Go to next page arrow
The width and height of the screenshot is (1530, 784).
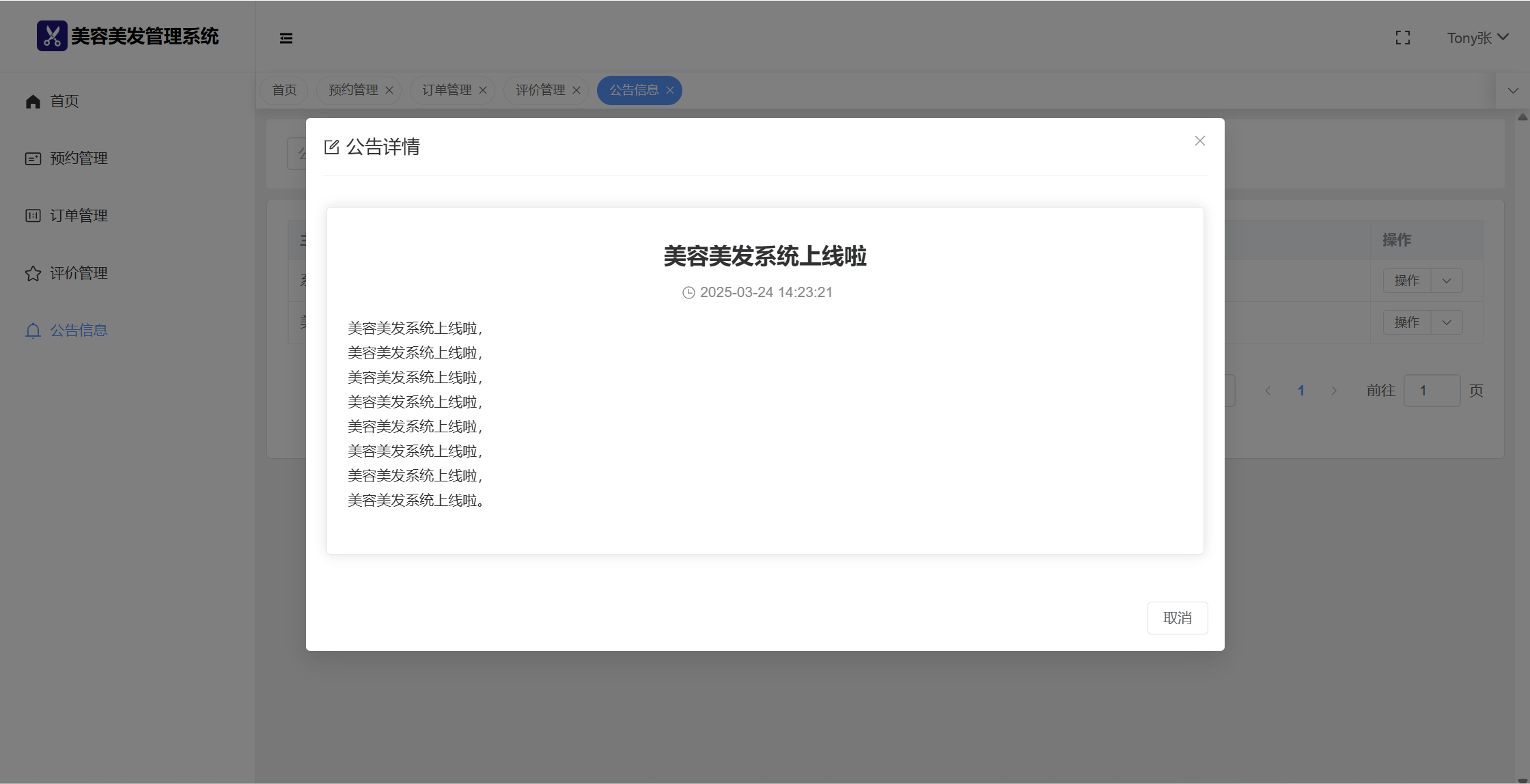pyautogui.click(x=1333, y=391)
